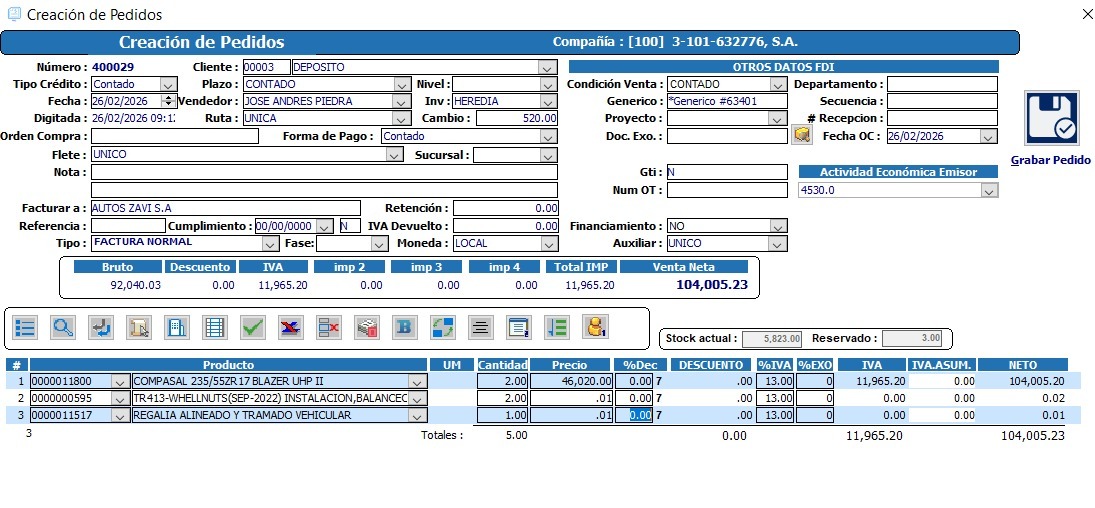Open the Moneda LOCAL dropdown
The width and height of the screenshot is (1095, 508).
[549, 244]
